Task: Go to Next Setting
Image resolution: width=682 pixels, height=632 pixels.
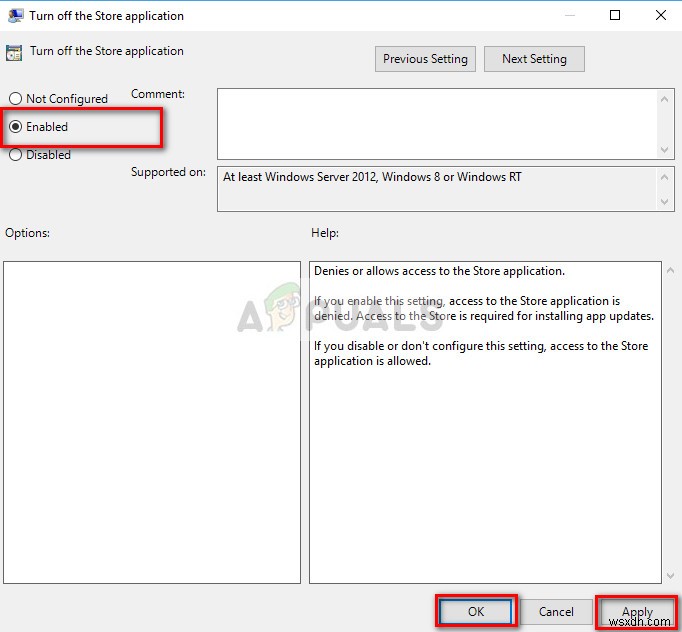Action: 534,59
